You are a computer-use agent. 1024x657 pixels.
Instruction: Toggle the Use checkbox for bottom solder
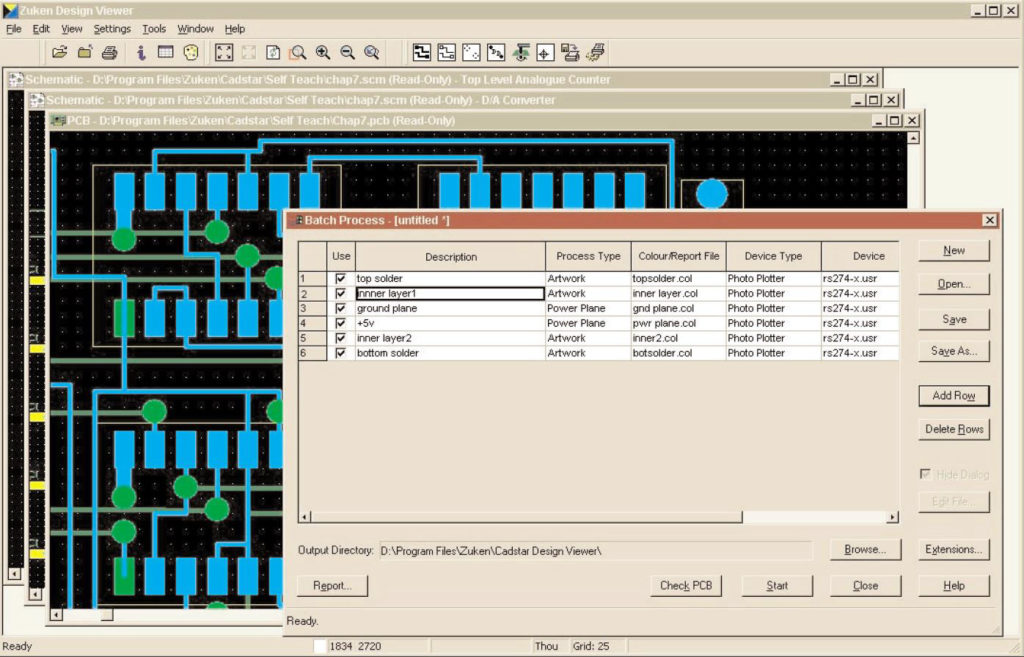tap(341, 353)
